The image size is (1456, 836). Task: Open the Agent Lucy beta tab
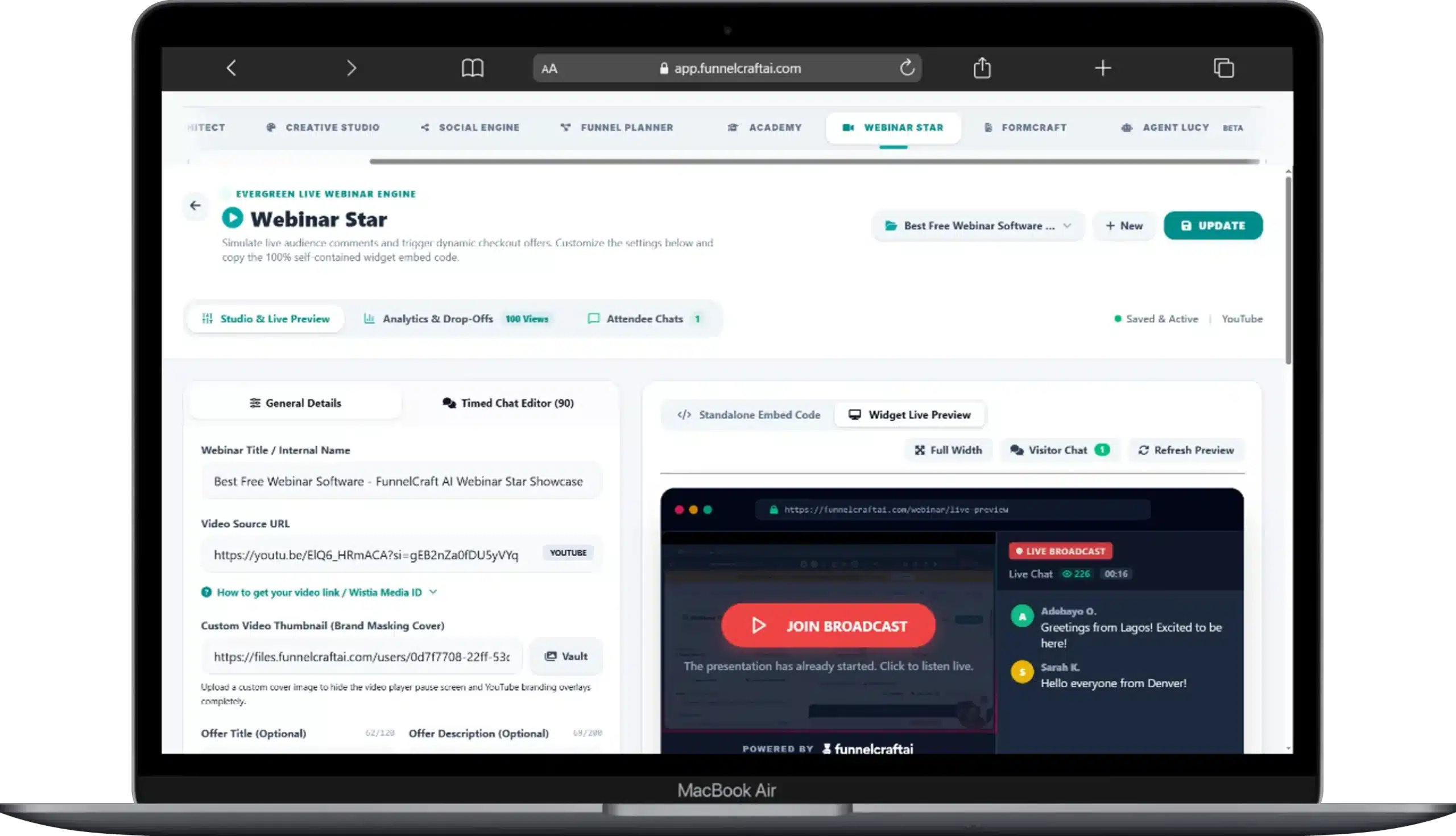coord(1182,127)
